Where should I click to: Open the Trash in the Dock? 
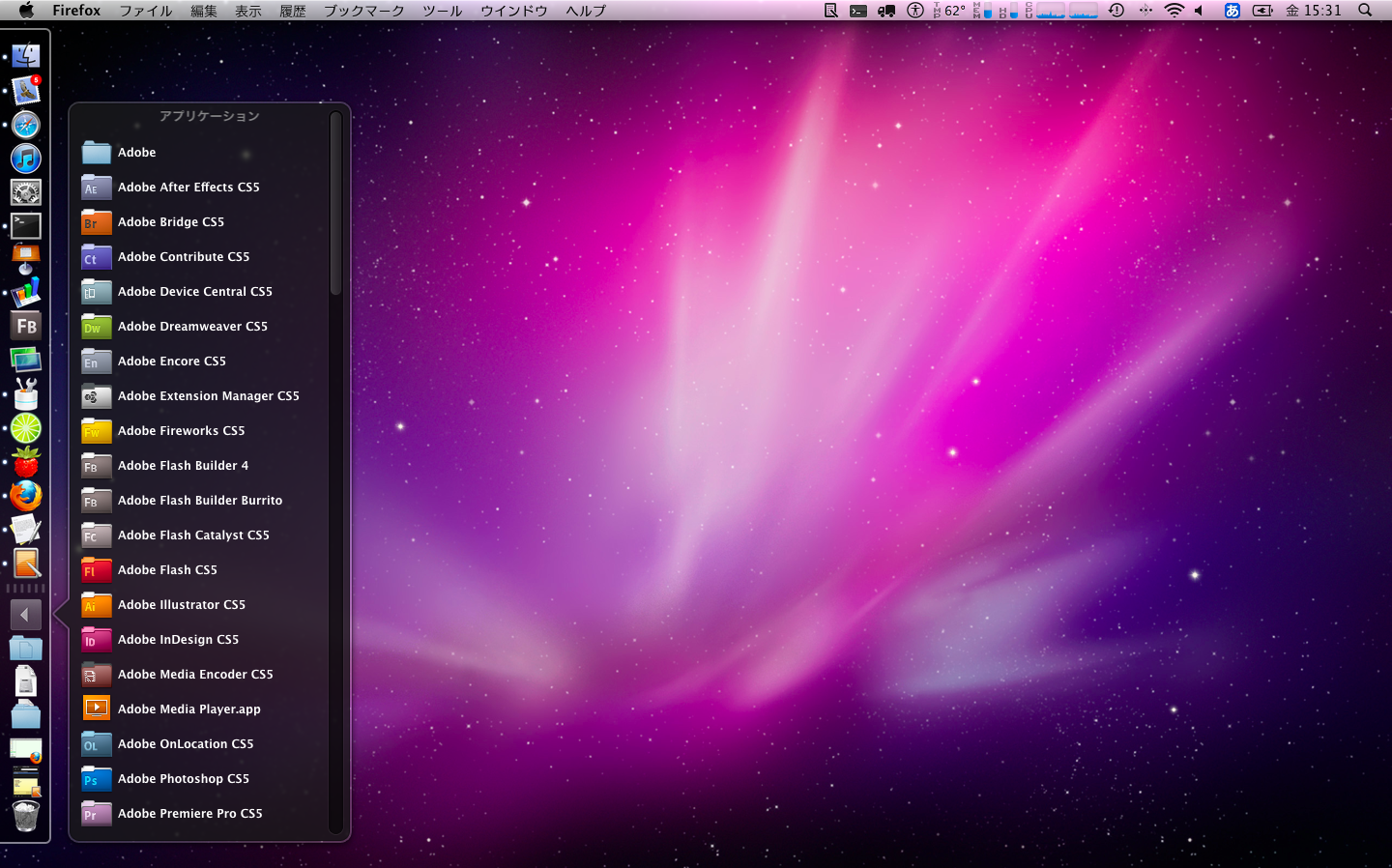coord(26,817)
